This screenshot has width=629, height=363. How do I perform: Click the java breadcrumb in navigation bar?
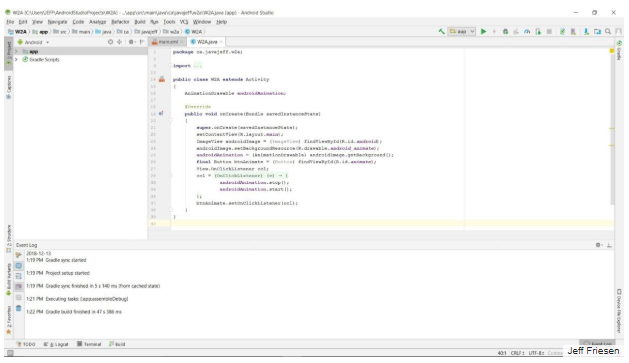(103, 32)
